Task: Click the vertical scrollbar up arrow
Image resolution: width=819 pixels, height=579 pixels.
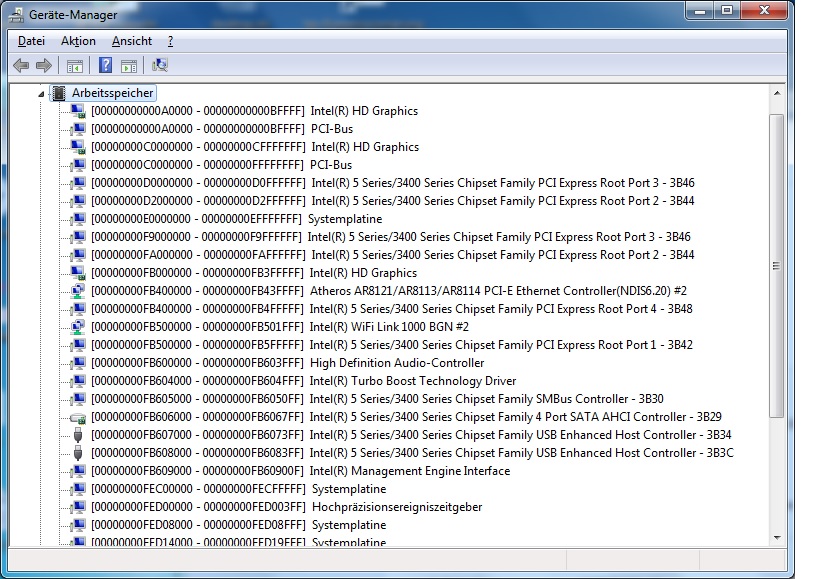Action: [777, 93]
